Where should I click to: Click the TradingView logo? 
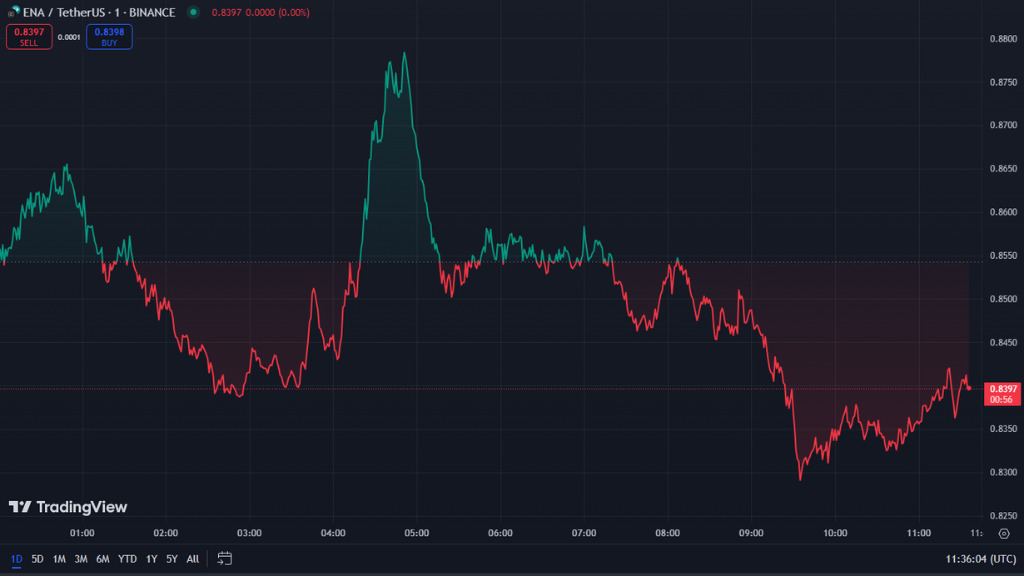(68, 507)
